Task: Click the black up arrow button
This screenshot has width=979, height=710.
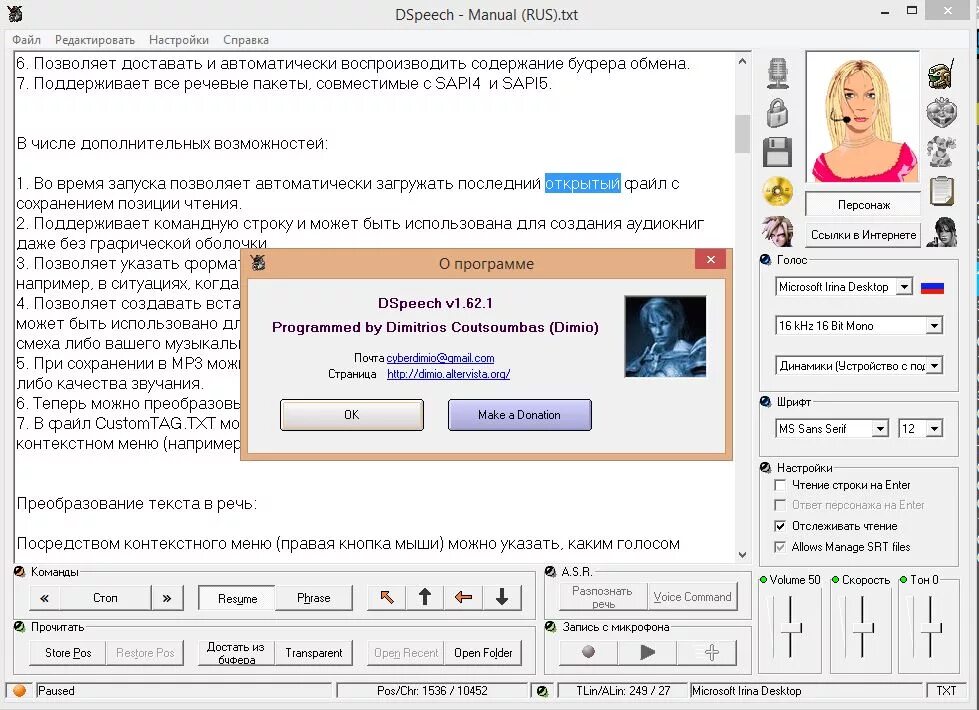Action: pyautogui.click(x=425, y=598)
